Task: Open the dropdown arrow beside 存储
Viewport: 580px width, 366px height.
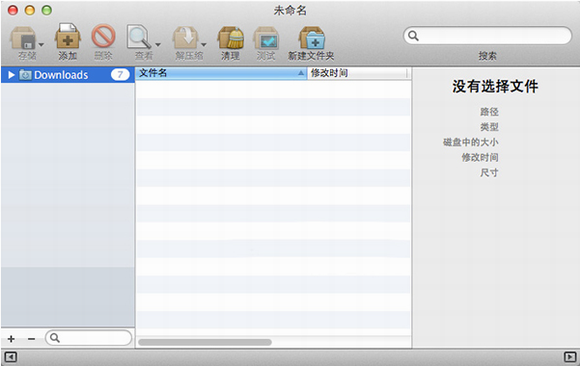Action: (x=41, y=44)
